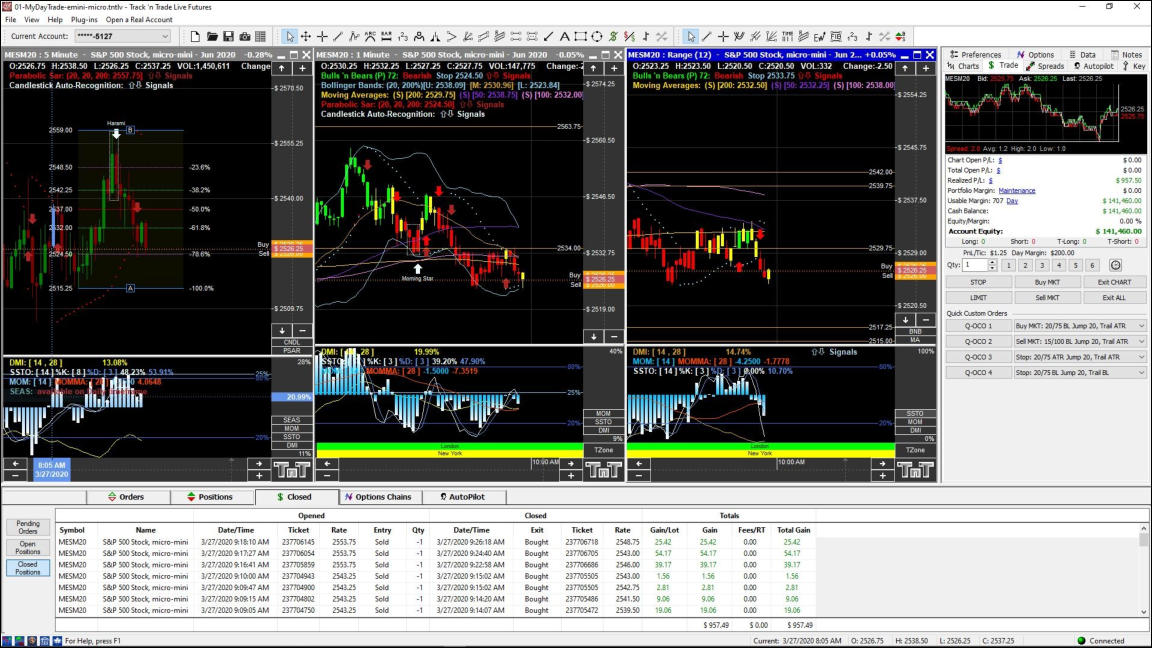
Task: Select Closed Positions in the side panel
Action: click(28, 567)
